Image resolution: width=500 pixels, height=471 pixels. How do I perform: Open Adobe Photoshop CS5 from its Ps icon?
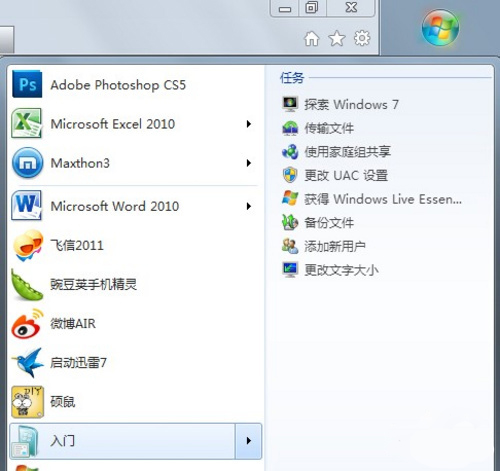(27, 84)
